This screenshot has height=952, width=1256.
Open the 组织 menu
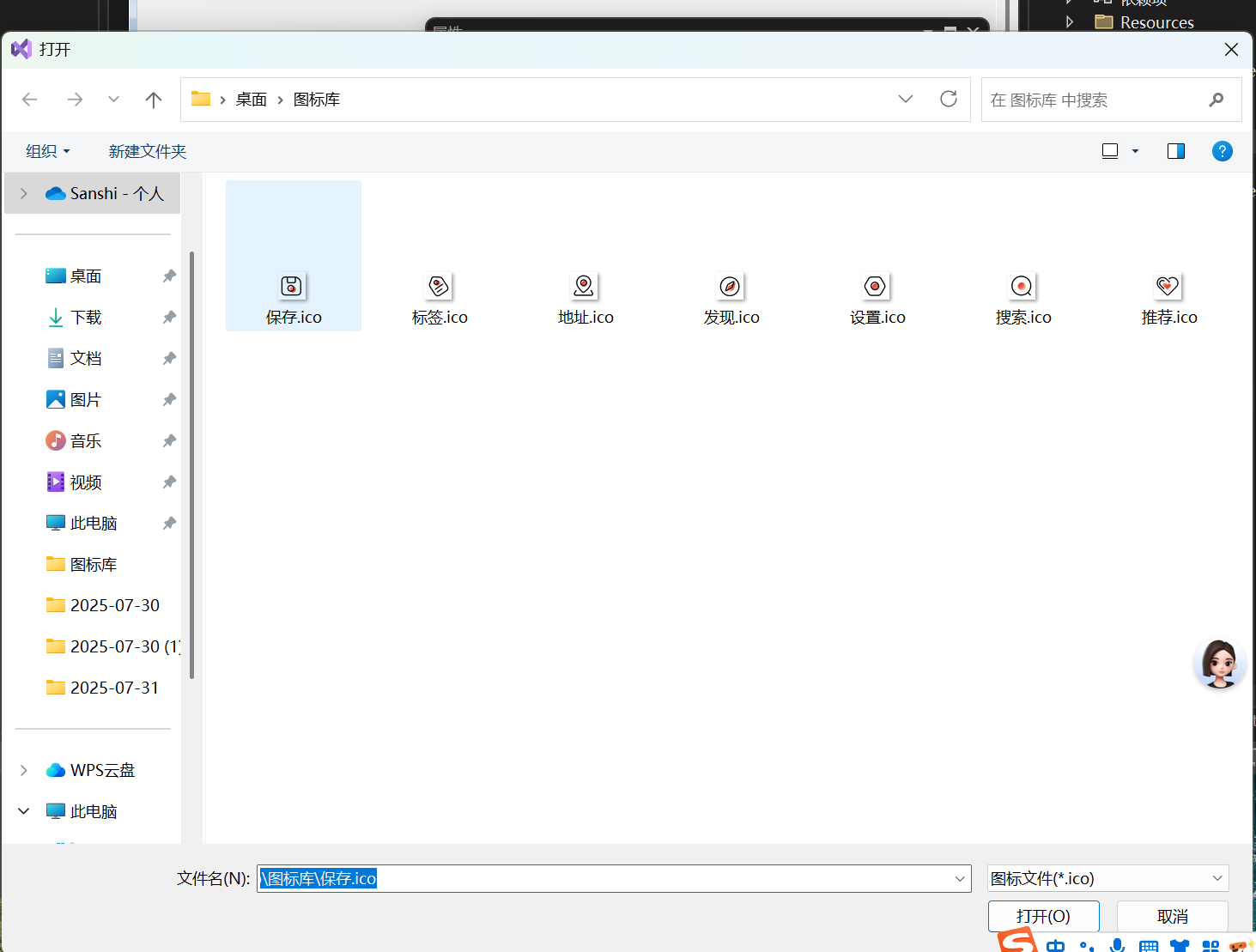coord(47,151)
